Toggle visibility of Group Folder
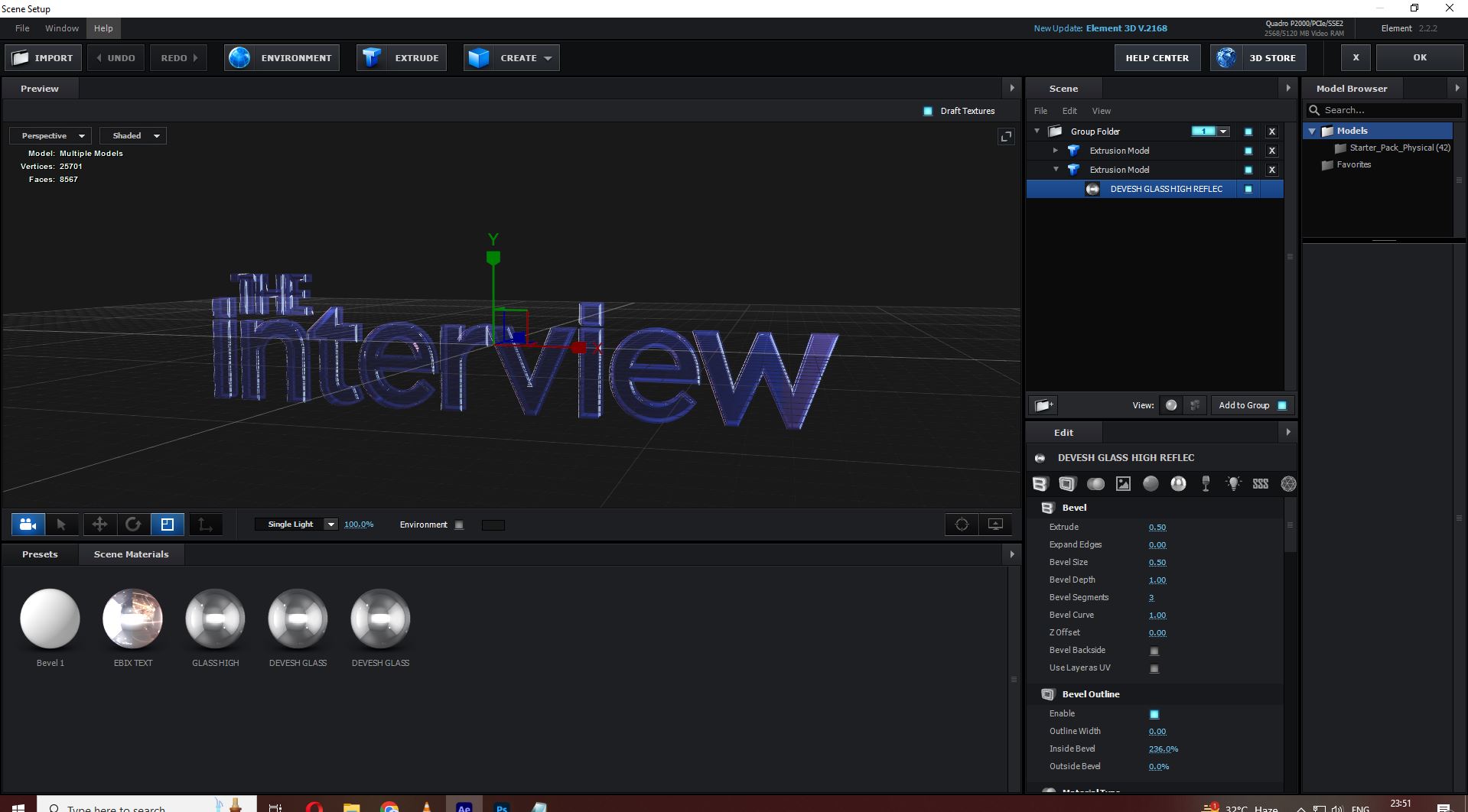 pyautogui.click(x=1248, y=132)
